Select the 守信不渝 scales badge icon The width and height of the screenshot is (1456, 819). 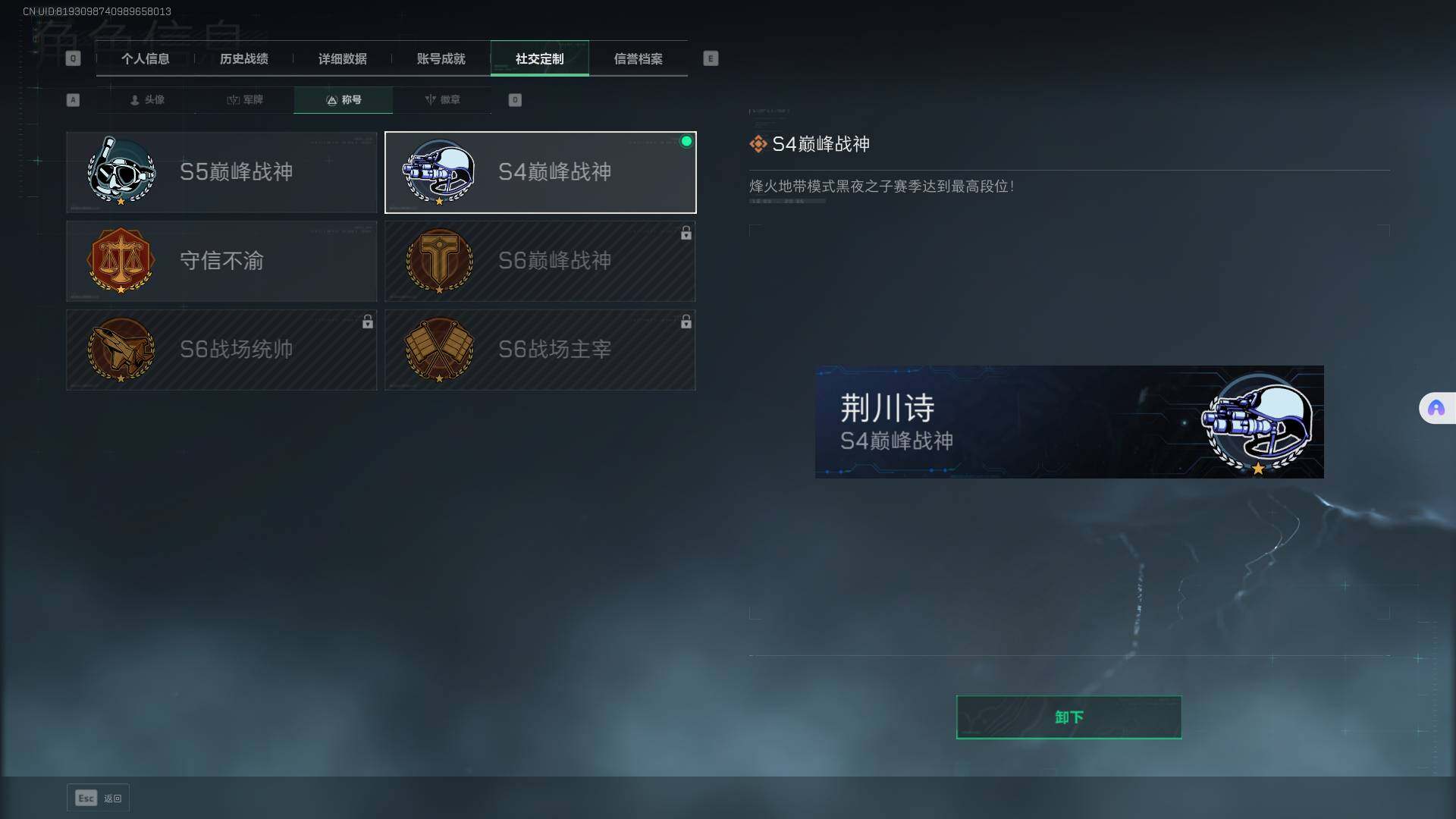pos(121,260)
